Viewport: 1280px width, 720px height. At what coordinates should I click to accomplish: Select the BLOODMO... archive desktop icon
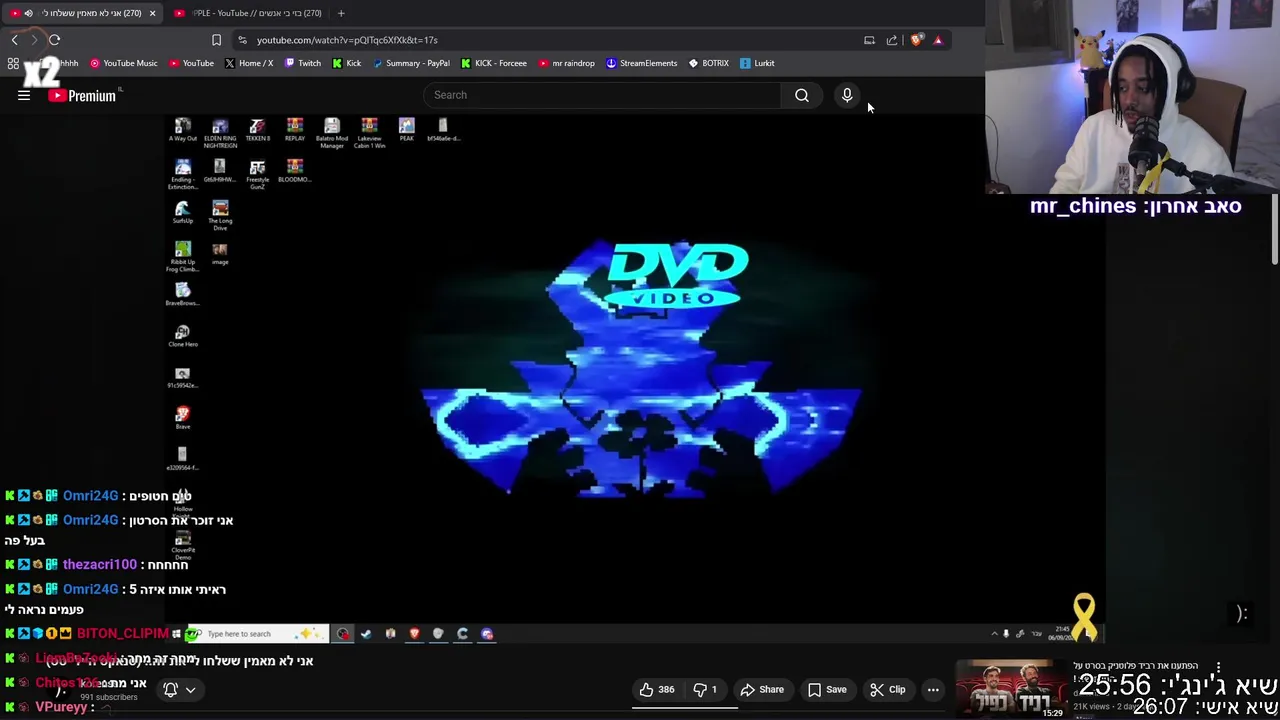pyautogui.click(x=294, y=171)
